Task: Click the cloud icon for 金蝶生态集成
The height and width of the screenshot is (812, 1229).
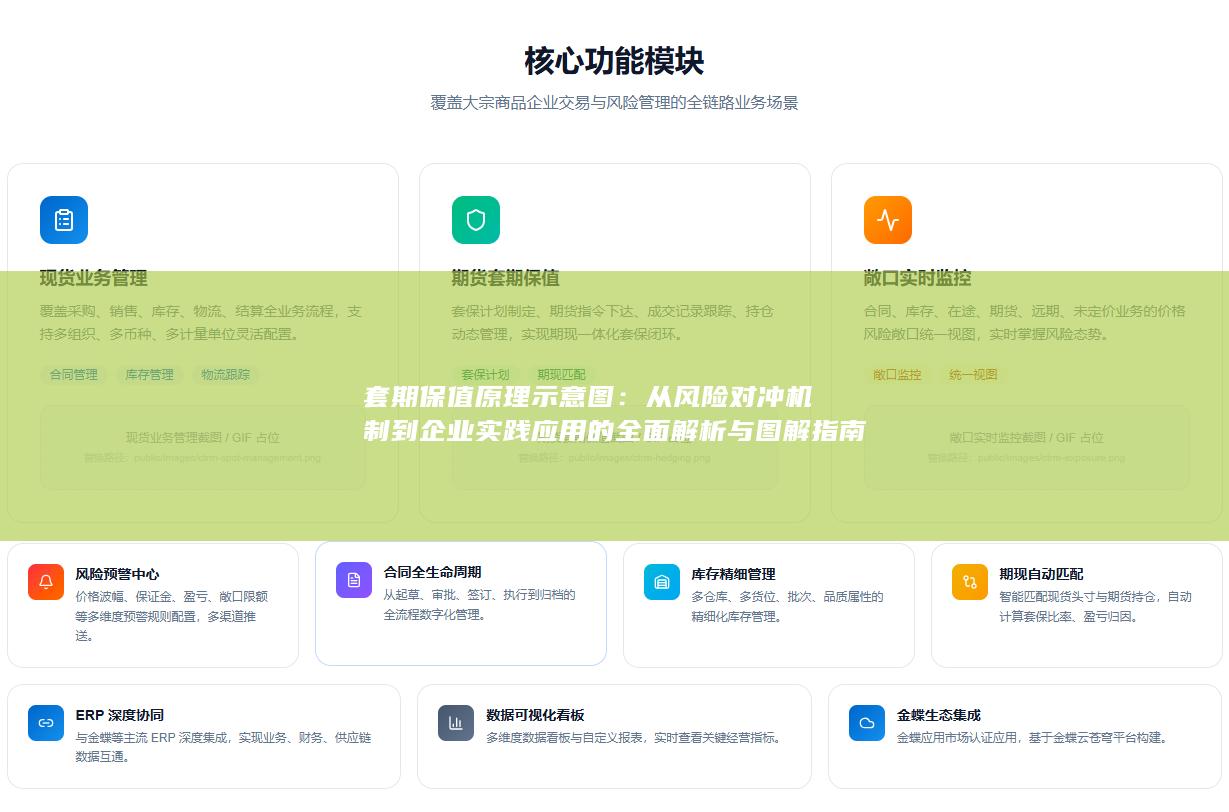Action: [867, 723]
